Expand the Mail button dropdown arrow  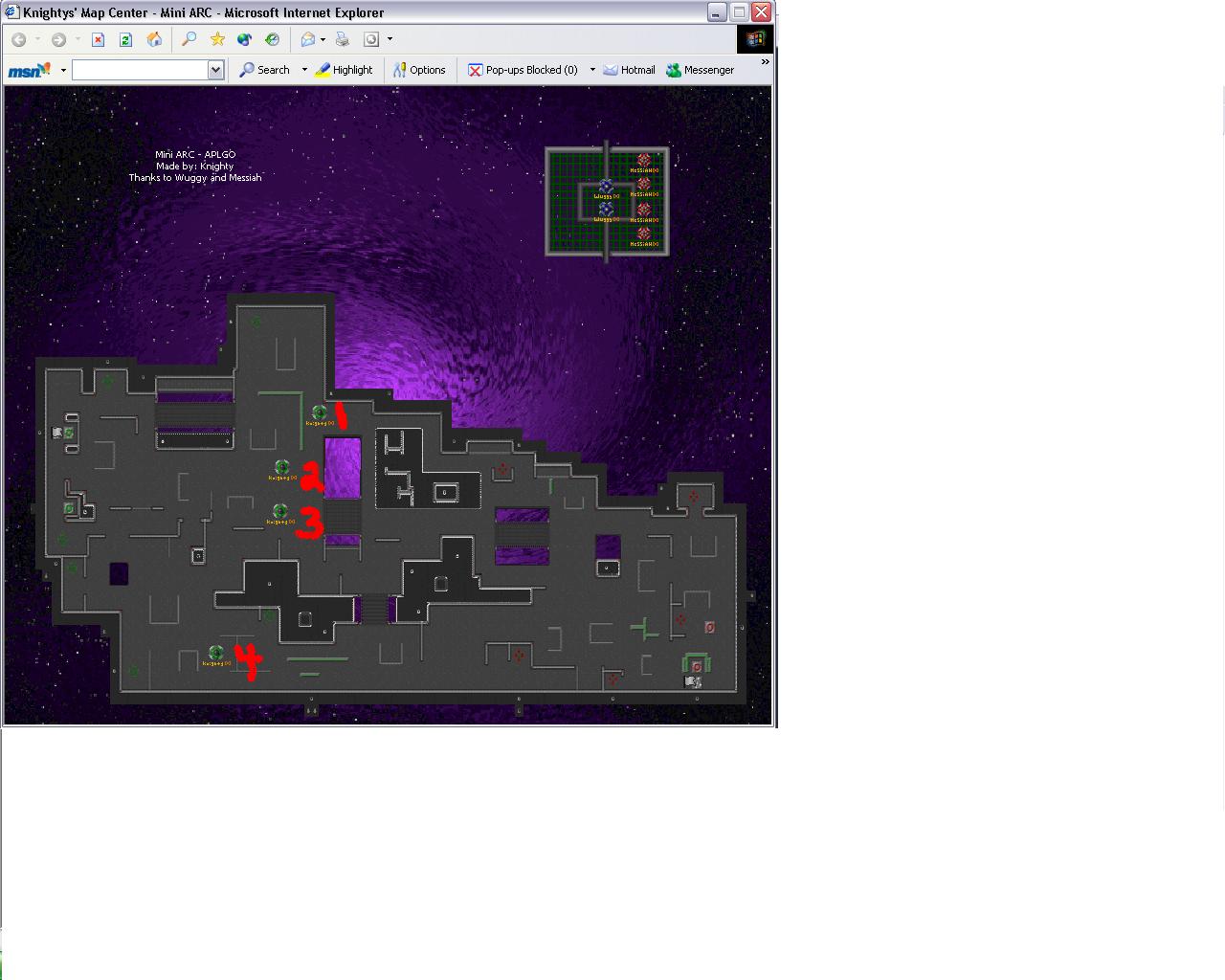pos(323,39)
